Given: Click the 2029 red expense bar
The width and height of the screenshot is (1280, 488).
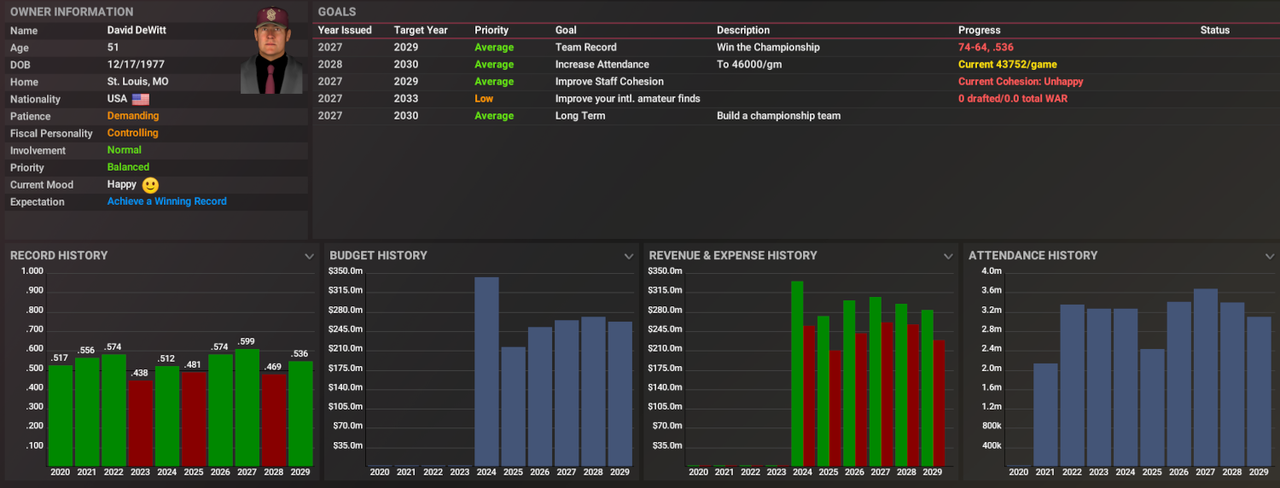Looking at the screenshot, I should 938,402.
